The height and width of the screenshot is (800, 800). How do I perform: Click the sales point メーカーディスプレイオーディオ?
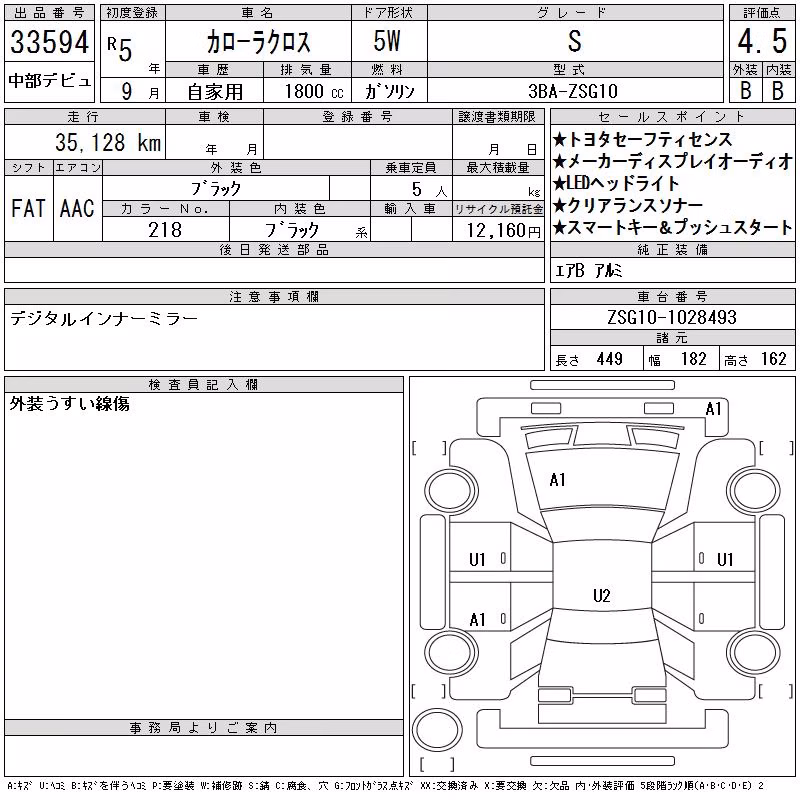(672, 161)
